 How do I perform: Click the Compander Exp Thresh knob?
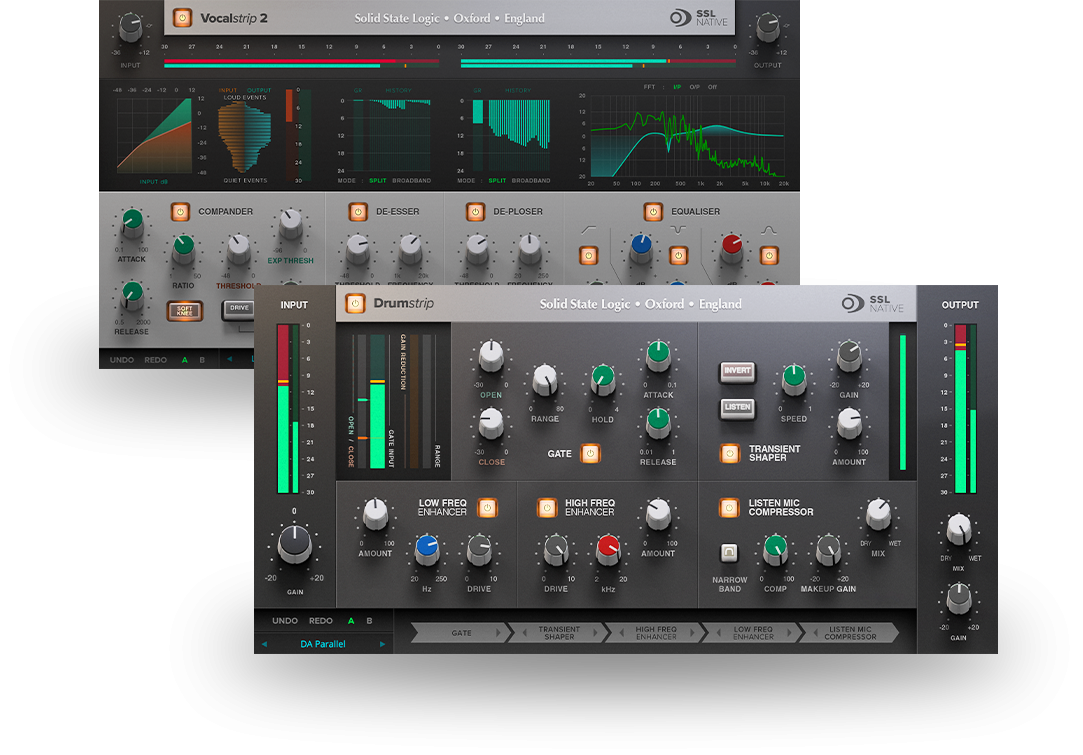point(290,223)
